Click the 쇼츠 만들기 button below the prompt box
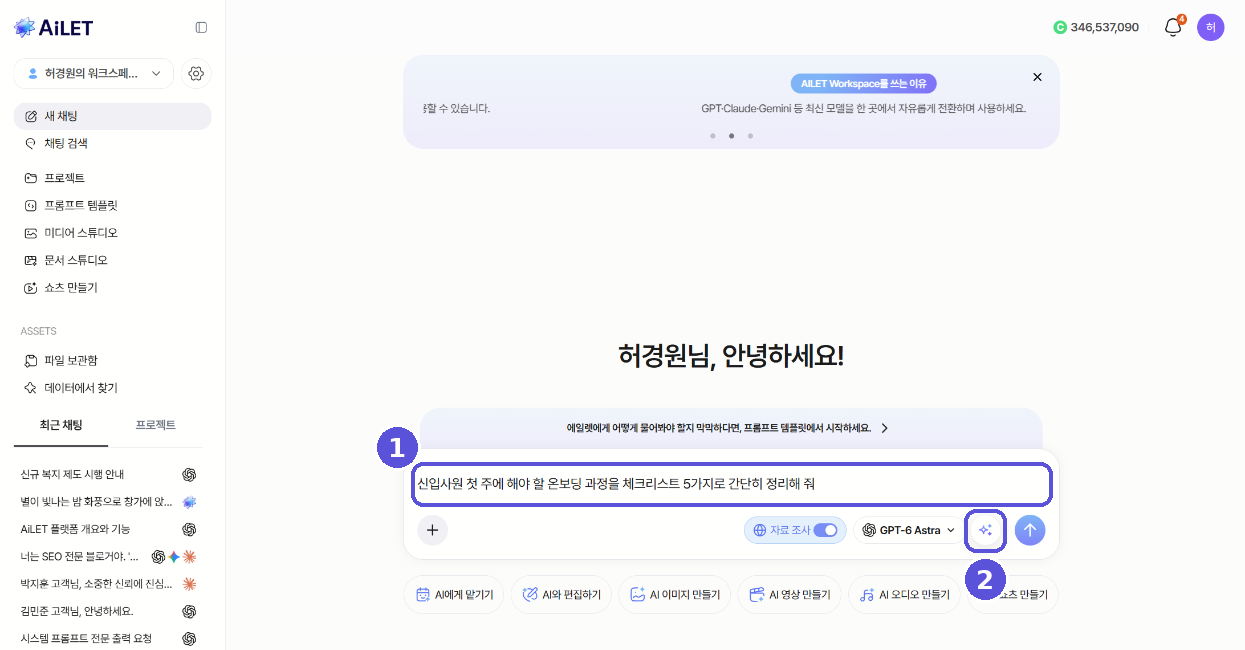Screen dimensions: 1245x650 (1013, 594)
